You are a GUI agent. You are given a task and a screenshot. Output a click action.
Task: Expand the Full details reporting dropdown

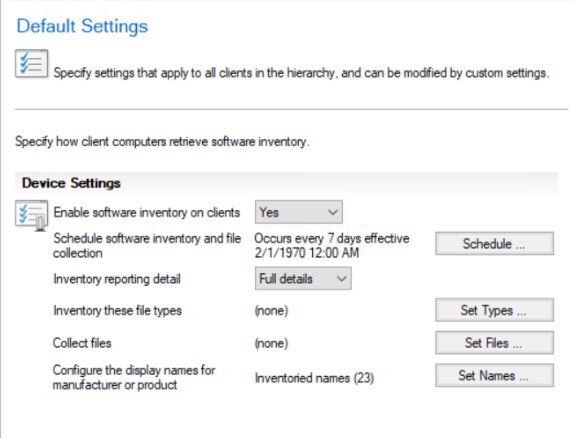(x=303, y=278)
